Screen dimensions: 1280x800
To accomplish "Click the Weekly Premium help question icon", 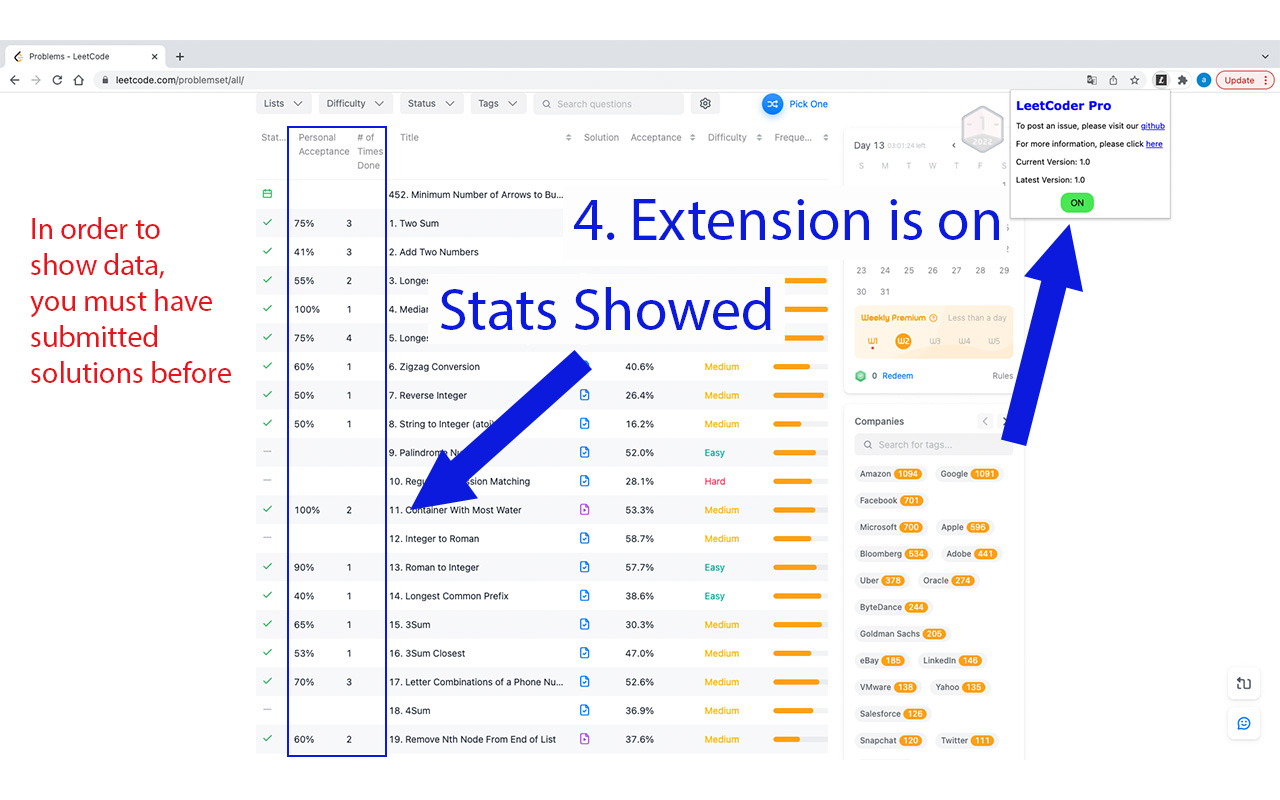I will point(933,318).
